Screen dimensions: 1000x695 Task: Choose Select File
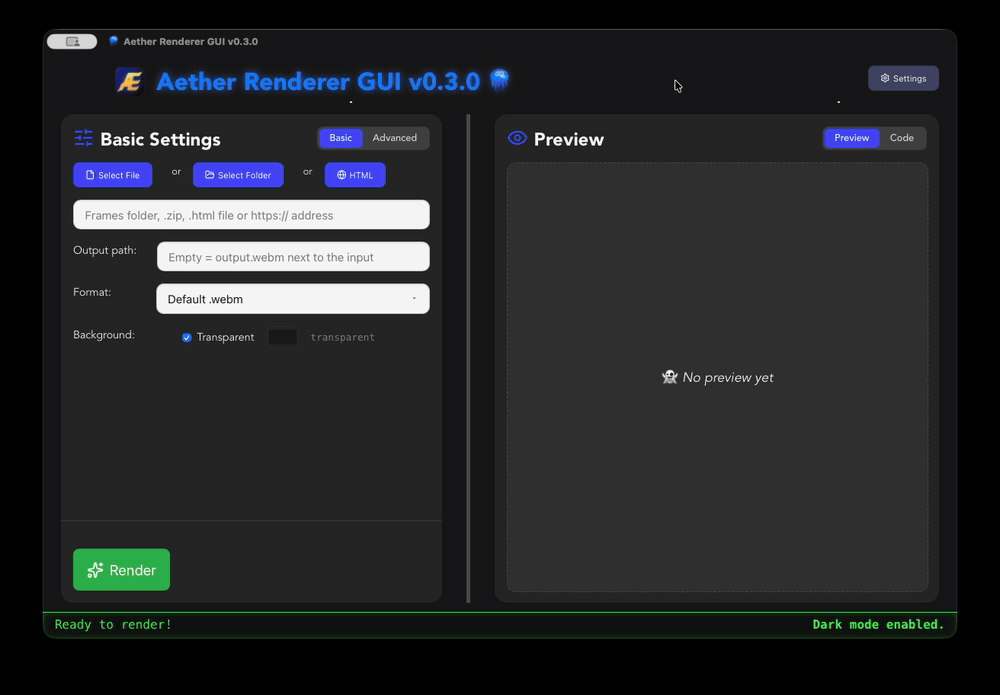pyautogui.click(x=113, y=175)
